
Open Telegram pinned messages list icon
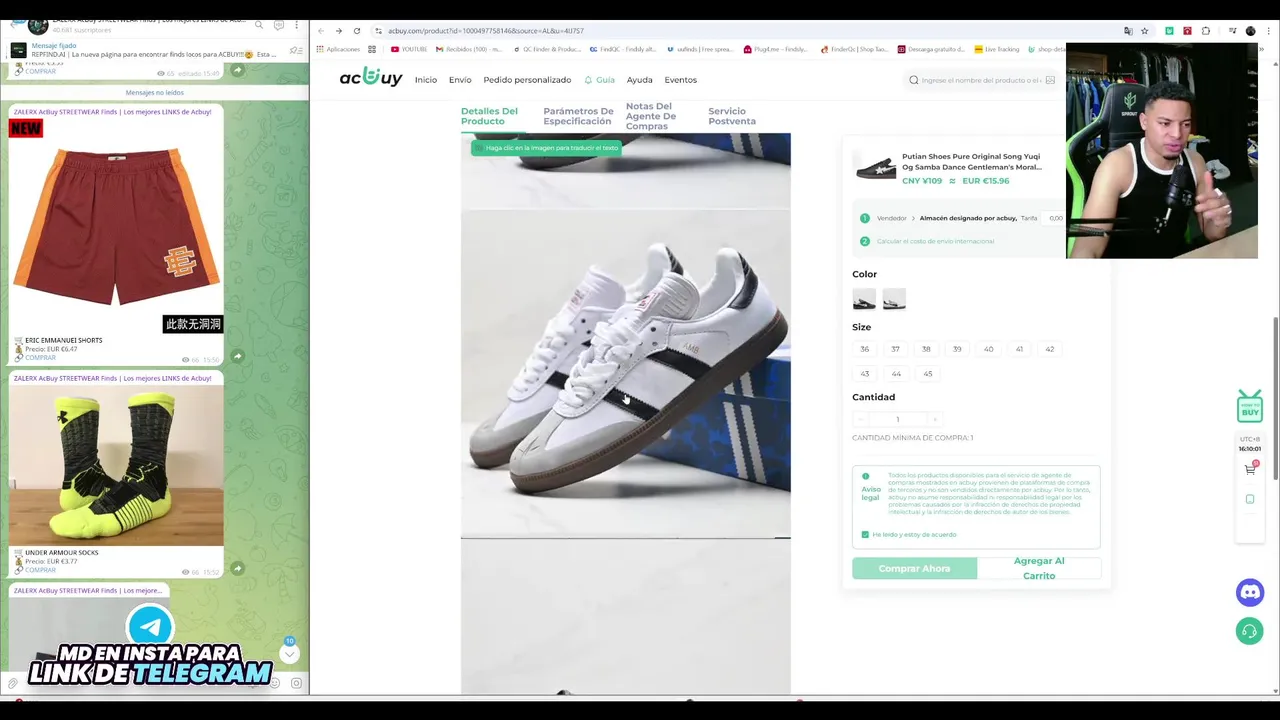(295, 50)
